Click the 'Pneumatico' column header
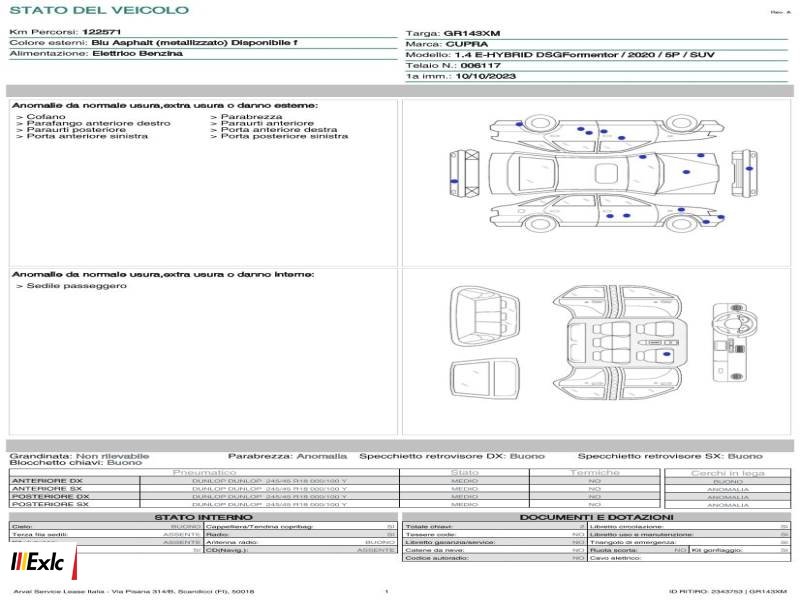The width and height of the screenshot is (800, 600). coord(205,473)
